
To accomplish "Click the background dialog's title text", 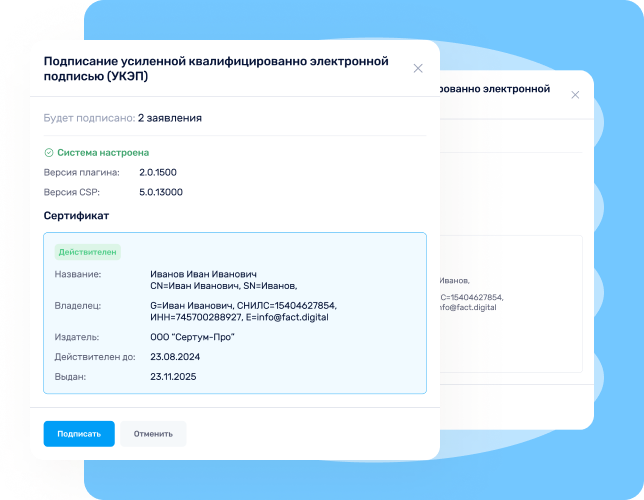I will click(x=495, y=88).
